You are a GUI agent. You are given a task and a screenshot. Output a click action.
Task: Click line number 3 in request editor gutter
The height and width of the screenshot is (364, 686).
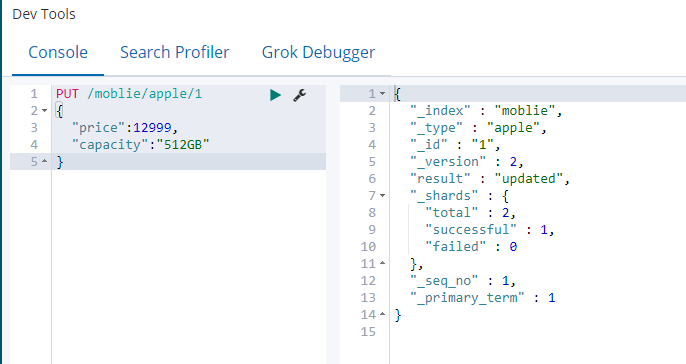pyautogui.click(x=34, y=128)
